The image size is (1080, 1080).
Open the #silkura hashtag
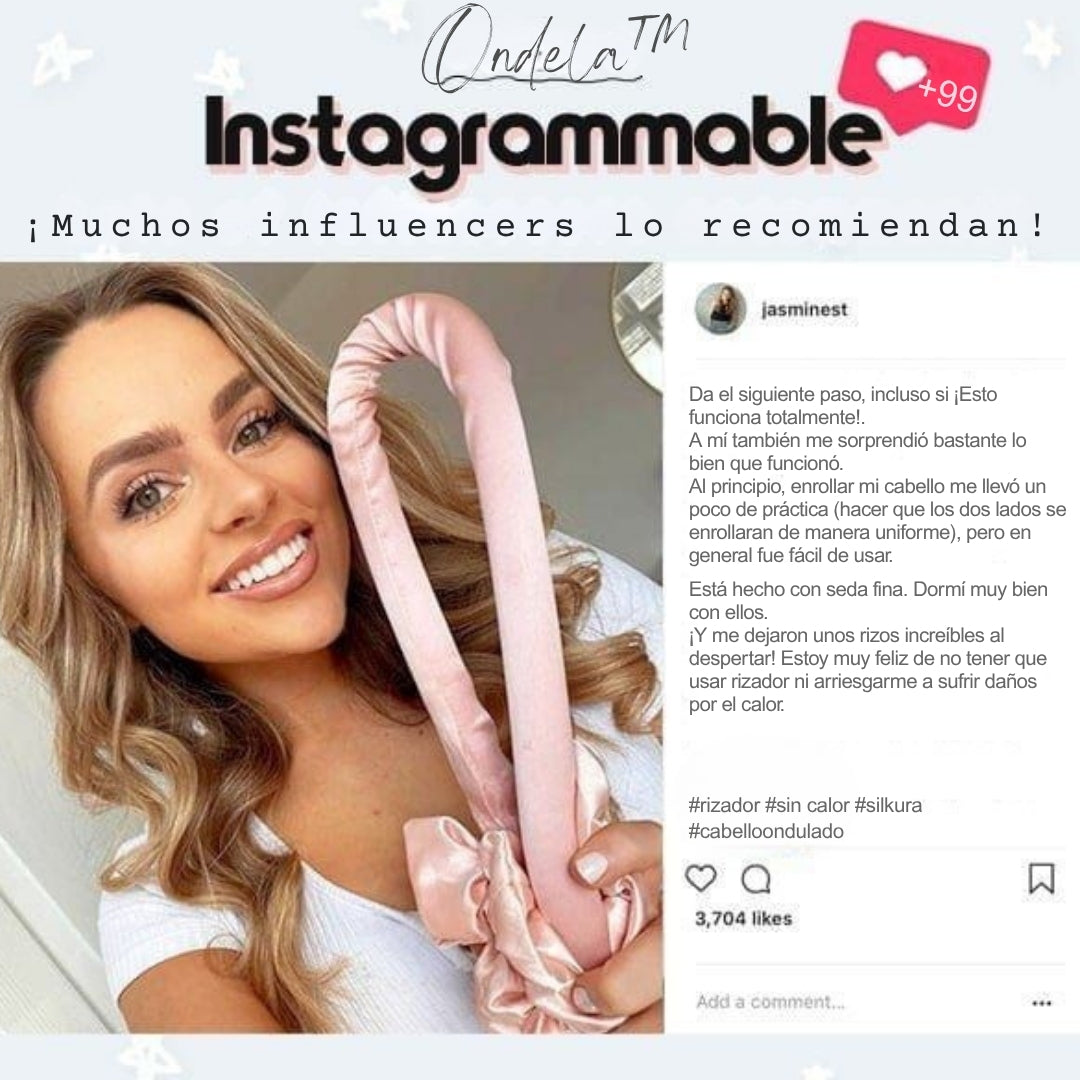[x=888, y=805]
